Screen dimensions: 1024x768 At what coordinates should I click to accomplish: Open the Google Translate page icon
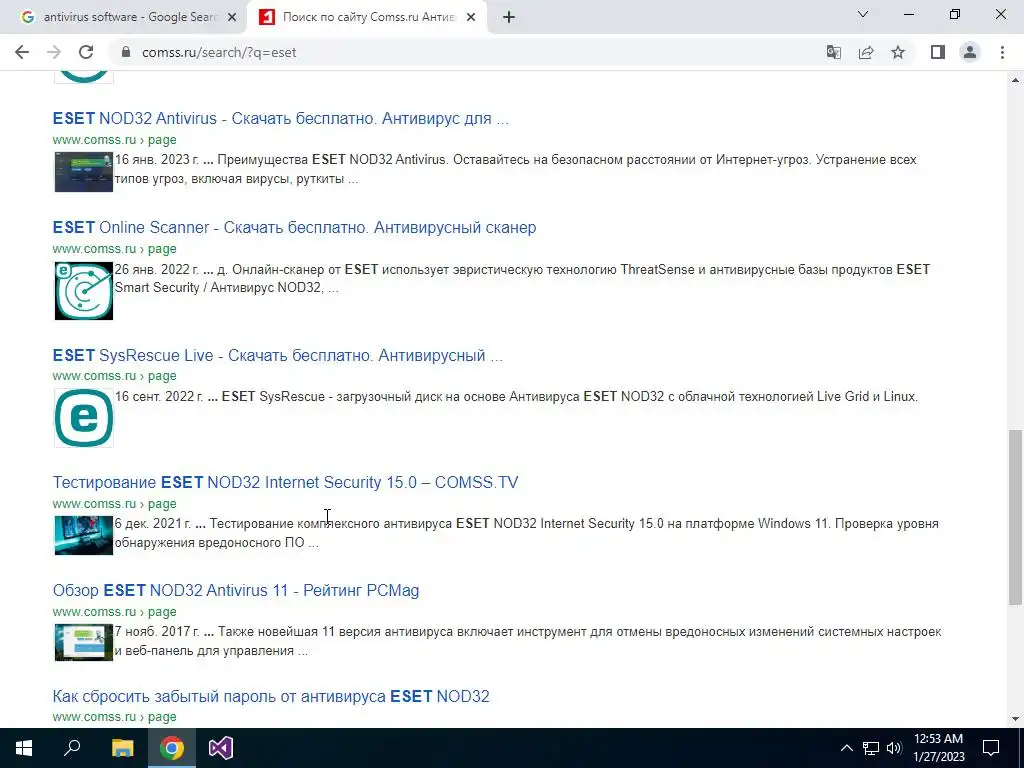point(833,52)
